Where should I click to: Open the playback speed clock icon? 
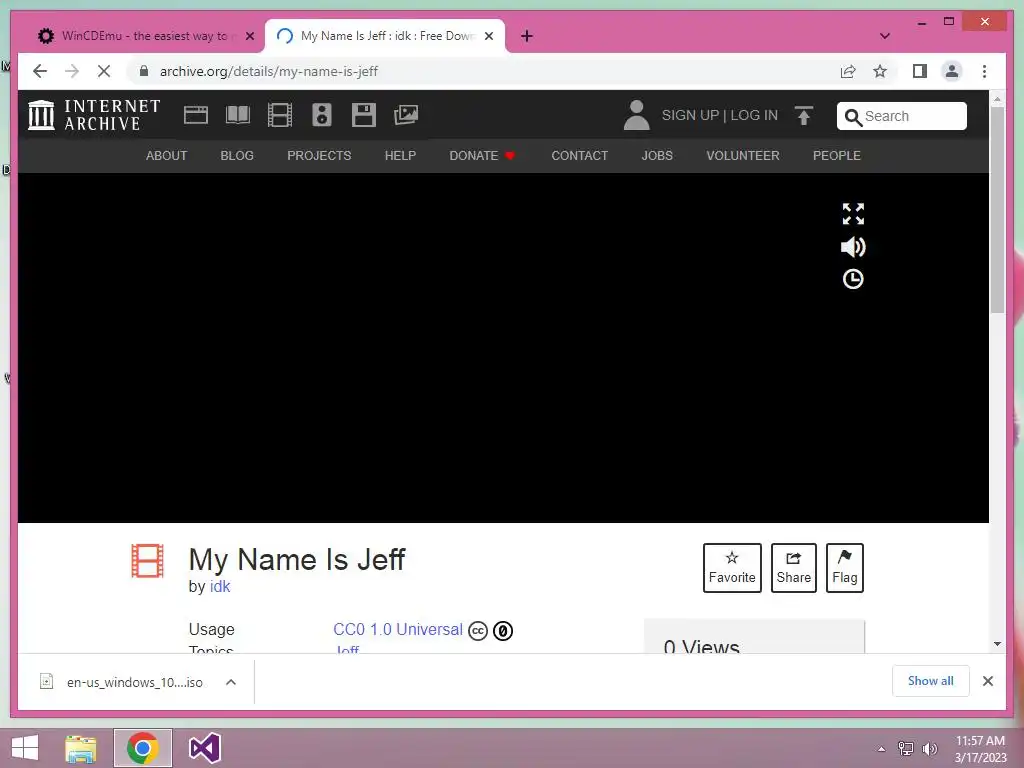coord(853,280)
